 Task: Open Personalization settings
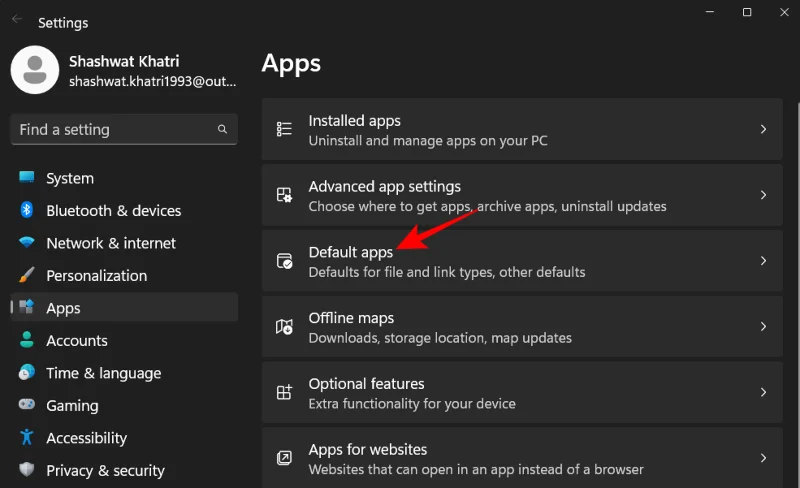pos(124,276)
